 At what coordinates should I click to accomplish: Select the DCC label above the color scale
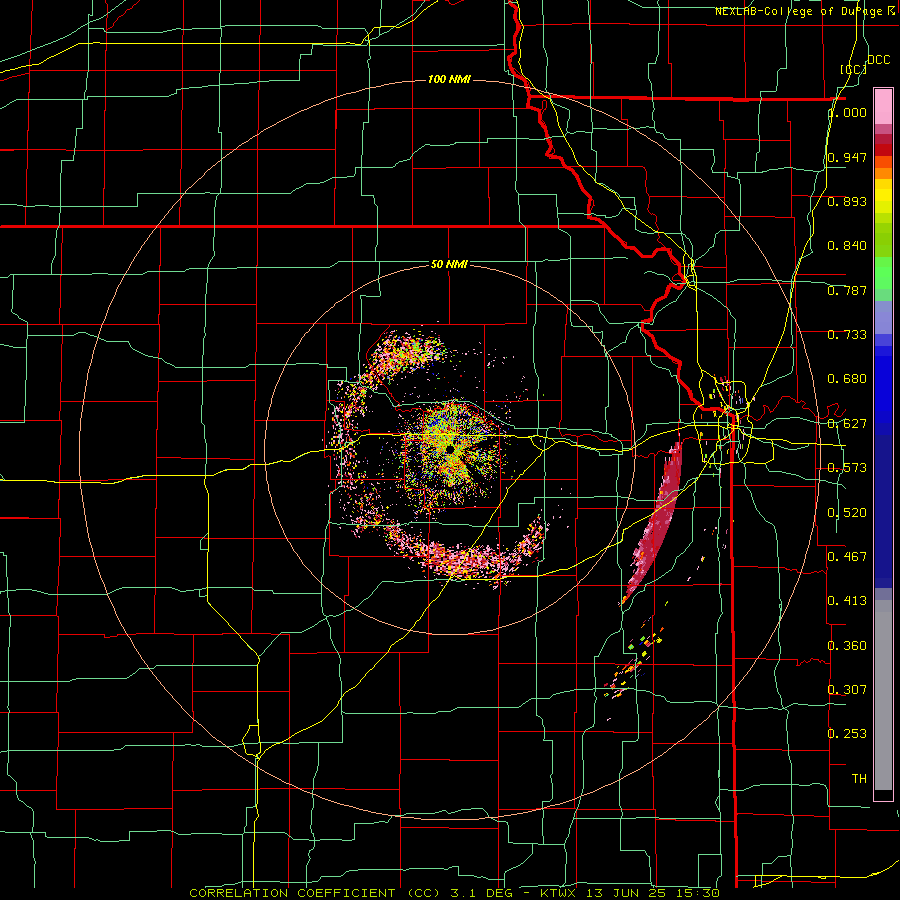point(878,60)
